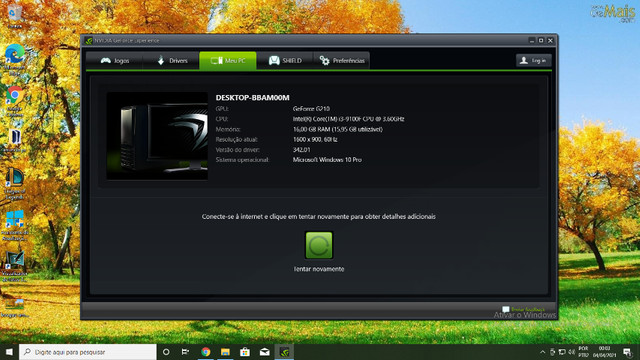The height and width of the screenshot is (360, 640).
Task: Click the network icon in system tray
Action: pyautogui.click(x=562, y=352)
